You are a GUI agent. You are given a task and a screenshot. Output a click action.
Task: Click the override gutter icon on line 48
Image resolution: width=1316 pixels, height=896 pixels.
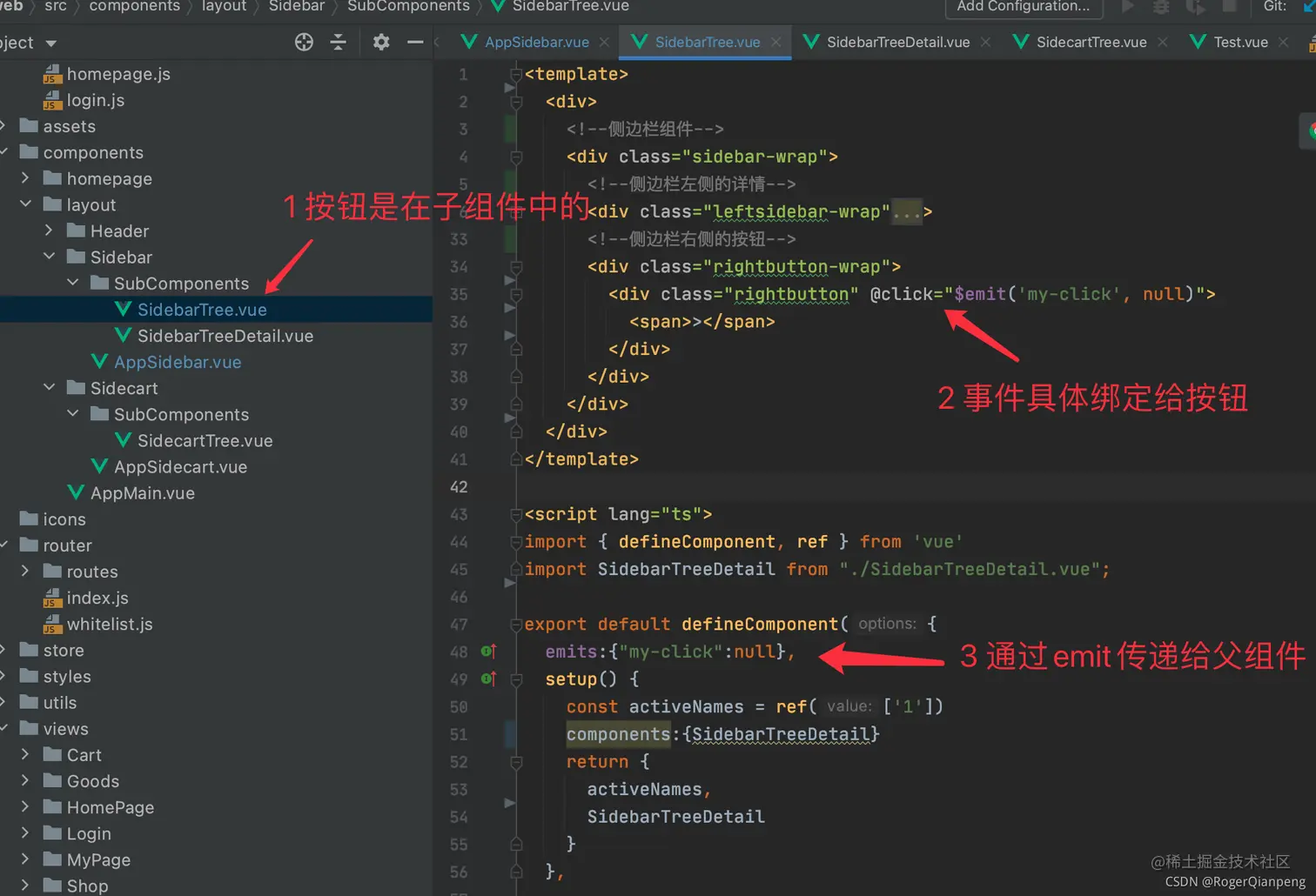click(488, 652)
